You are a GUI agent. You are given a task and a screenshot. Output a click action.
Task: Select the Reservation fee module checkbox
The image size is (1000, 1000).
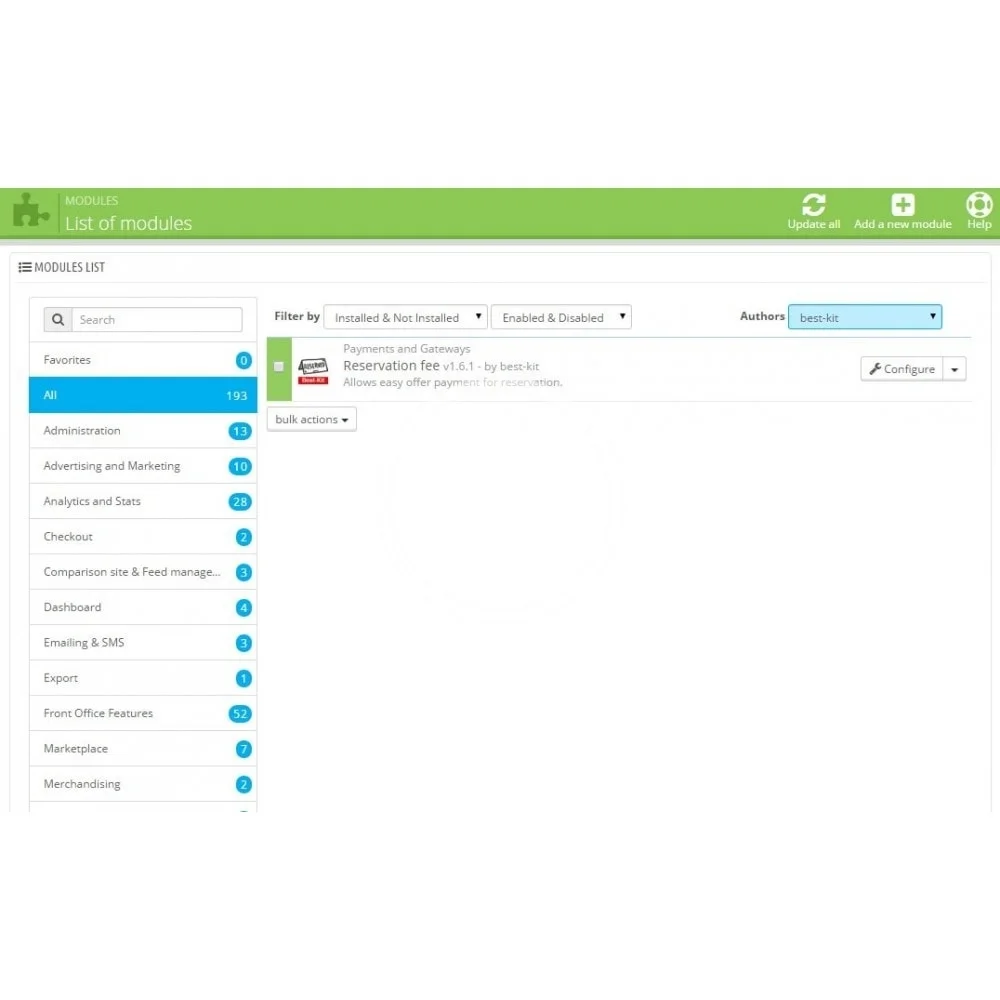pos(279,367)
